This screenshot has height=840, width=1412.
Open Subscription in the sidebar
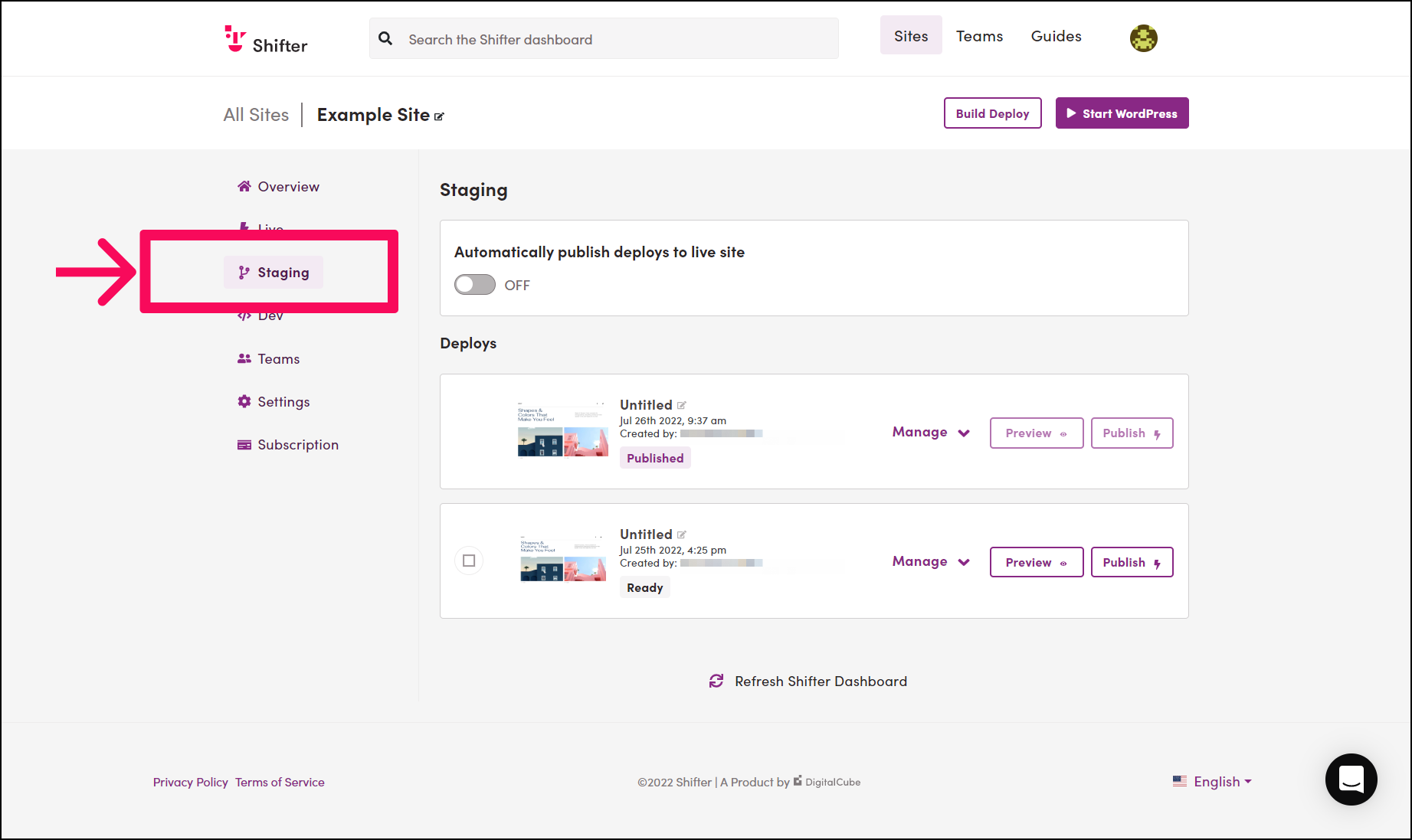(288, 445)
